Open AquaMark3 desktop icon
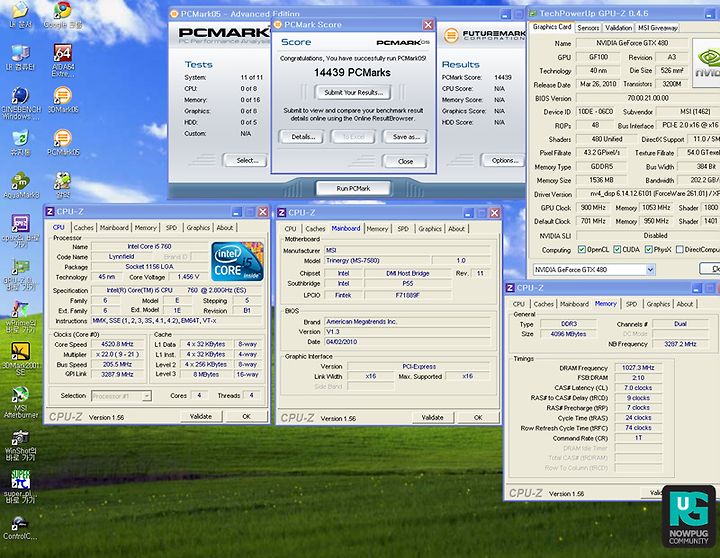Viewport: 720px width, 558px height. coord(21,186)
